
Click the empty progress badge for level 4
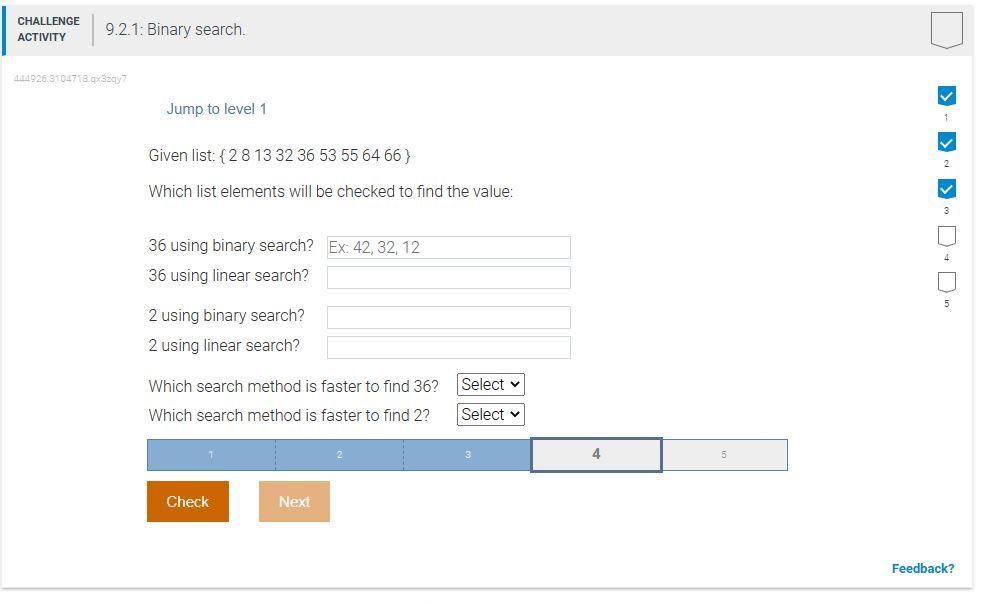945,235
